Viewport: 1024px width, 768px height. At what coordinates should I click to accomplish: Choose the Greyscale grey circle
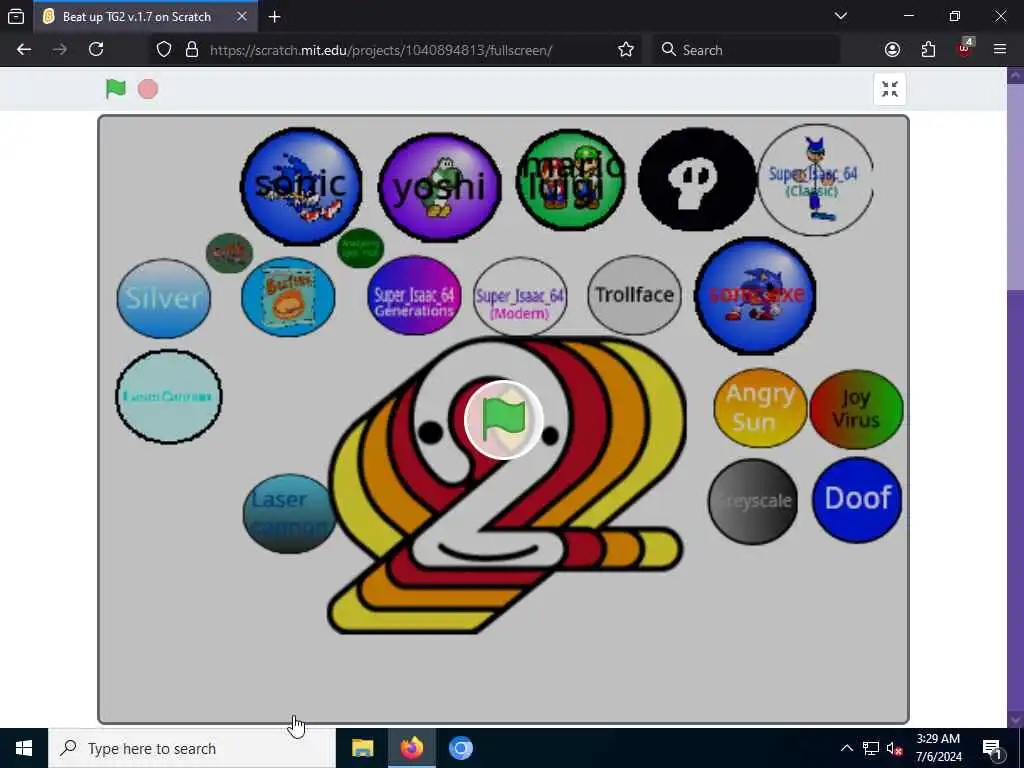(753, 502)
